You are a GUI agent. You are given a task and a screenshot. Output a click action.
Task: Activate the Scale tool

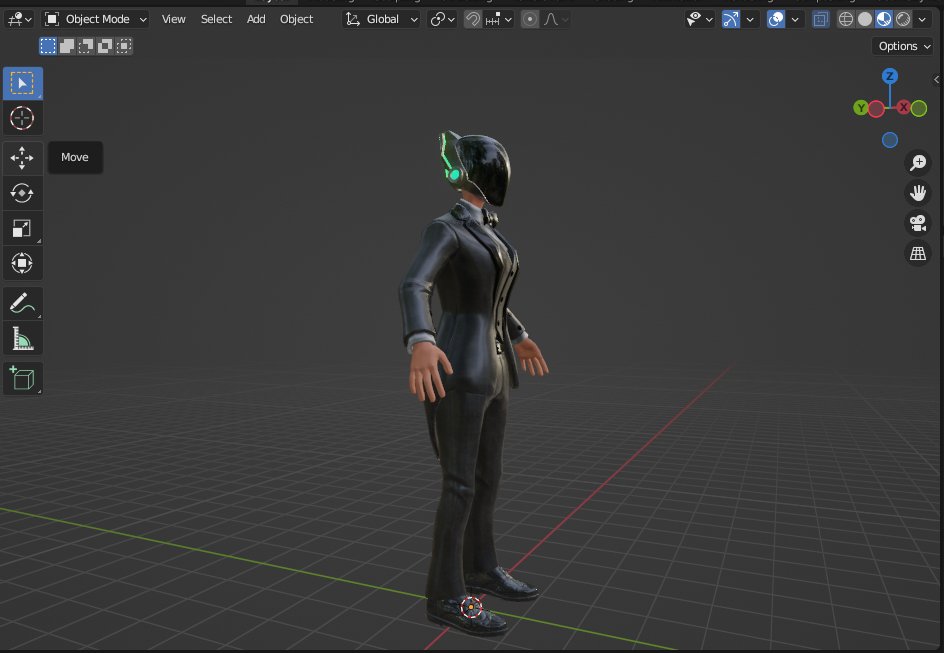click(22, 228)
